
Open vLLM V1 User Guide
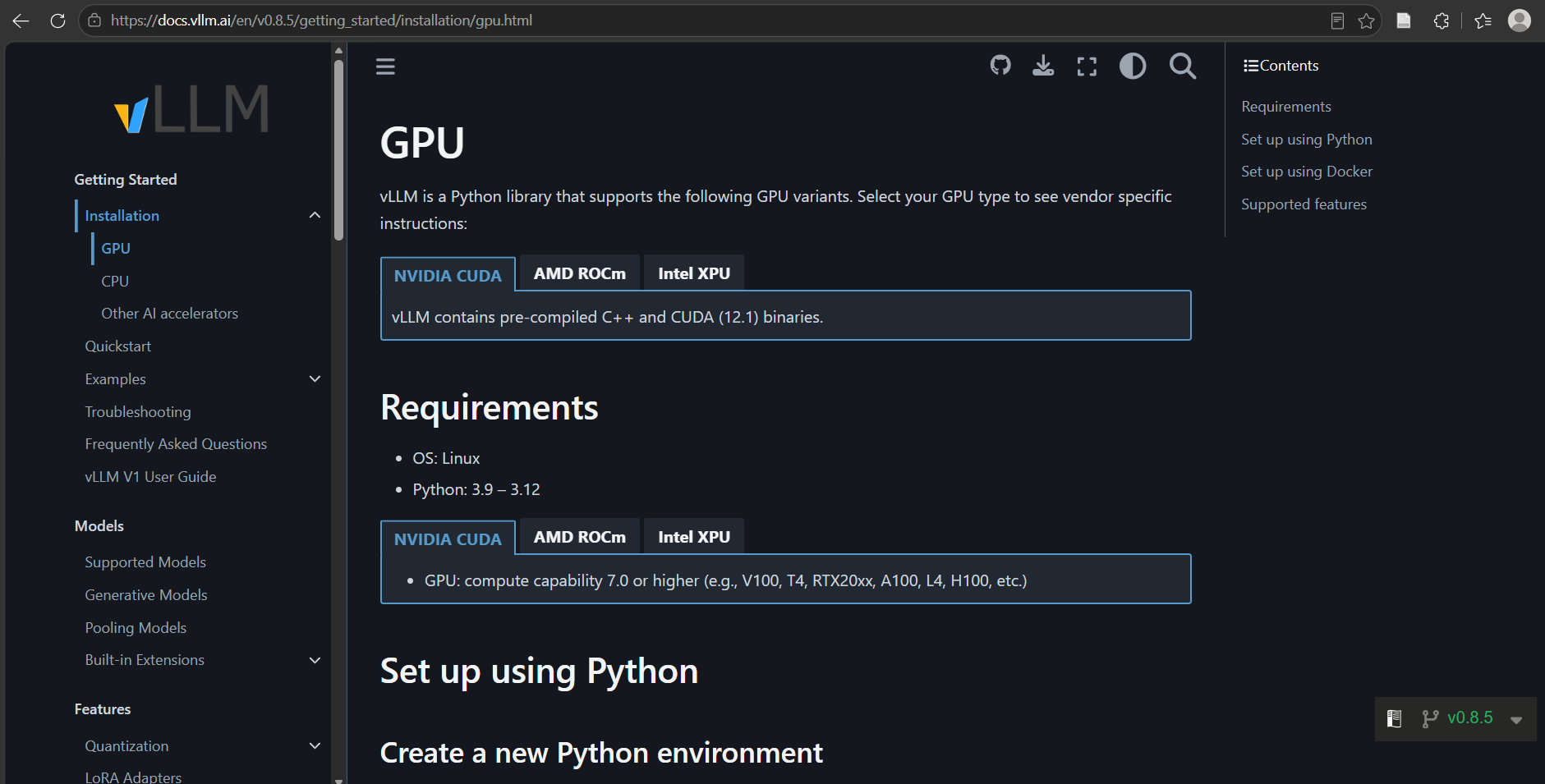coord(150,477)
